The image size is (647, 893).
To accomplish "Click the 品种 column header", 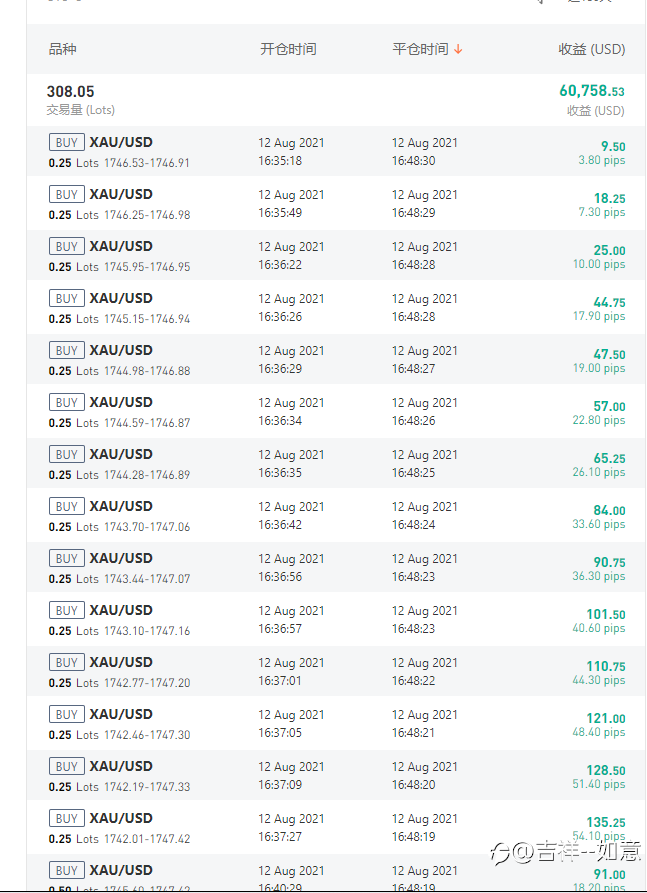I will coord(63,49).
